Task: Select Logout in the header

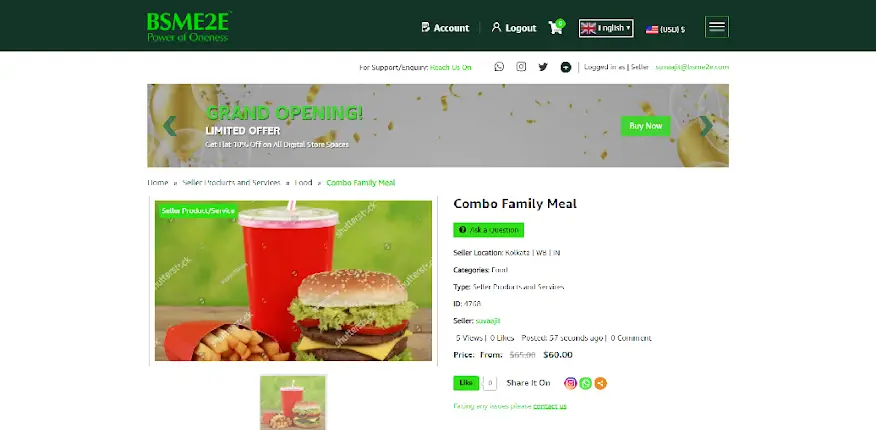Action: 514,28
